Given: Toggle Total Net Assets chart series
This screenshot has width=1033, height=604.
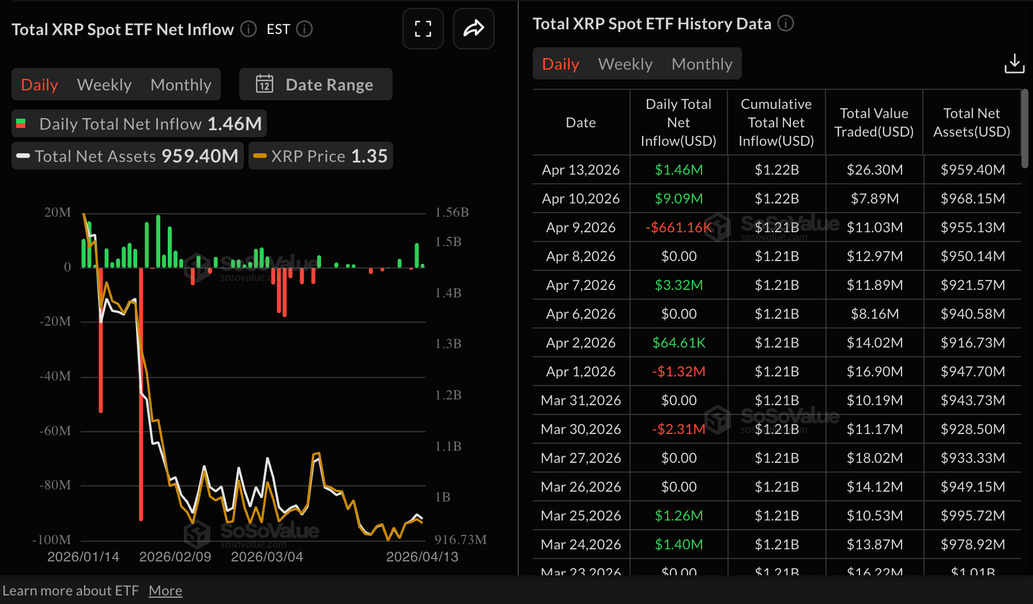Looking at the screenshot, I should click(127, 156).
